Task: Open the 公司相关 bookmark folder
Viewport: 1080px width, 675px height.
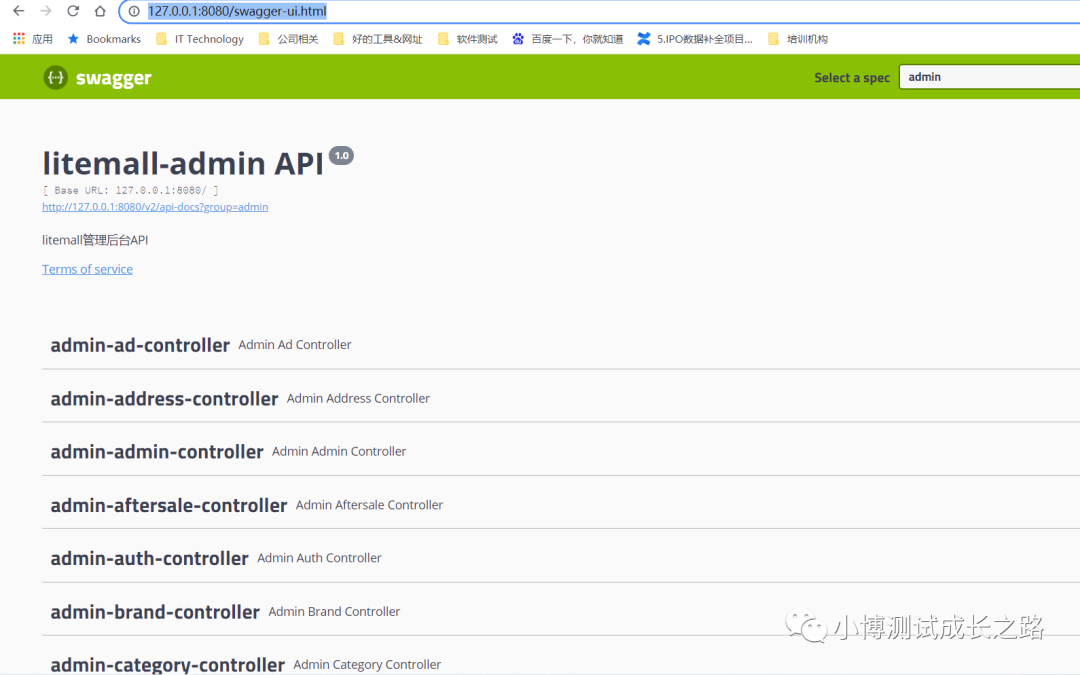Action: click(289, 39)
